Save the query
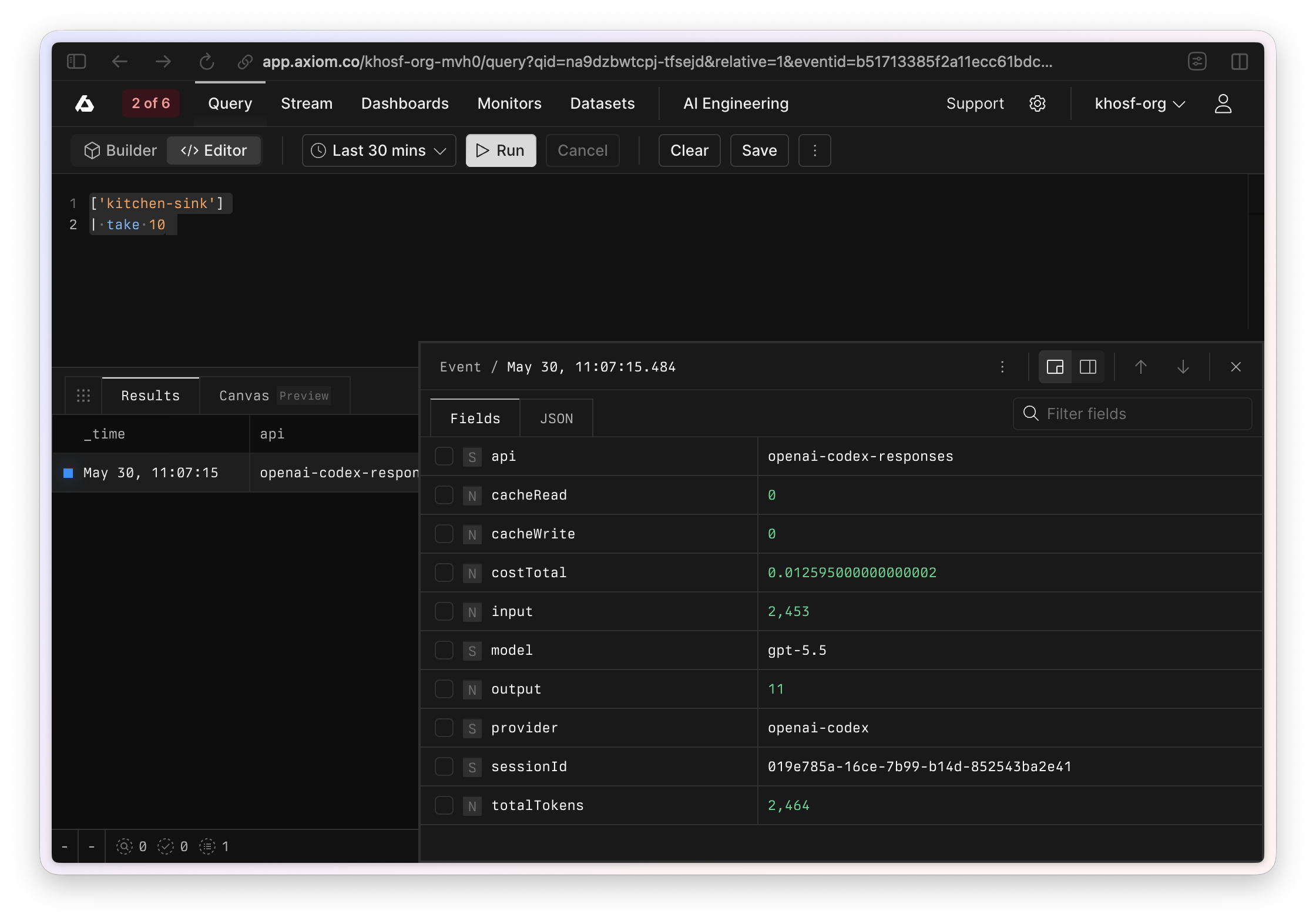 pos(759,150)
